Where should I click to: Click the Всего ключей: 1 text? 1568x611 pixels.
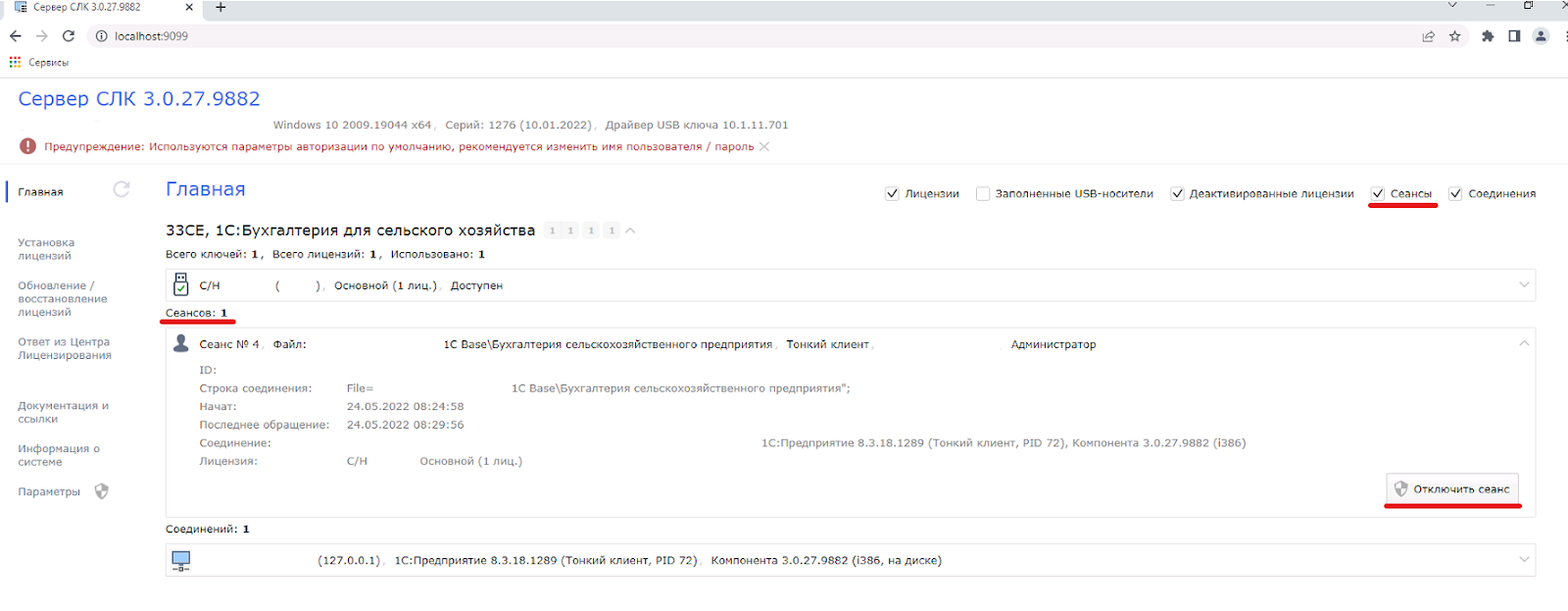(212, 254)
